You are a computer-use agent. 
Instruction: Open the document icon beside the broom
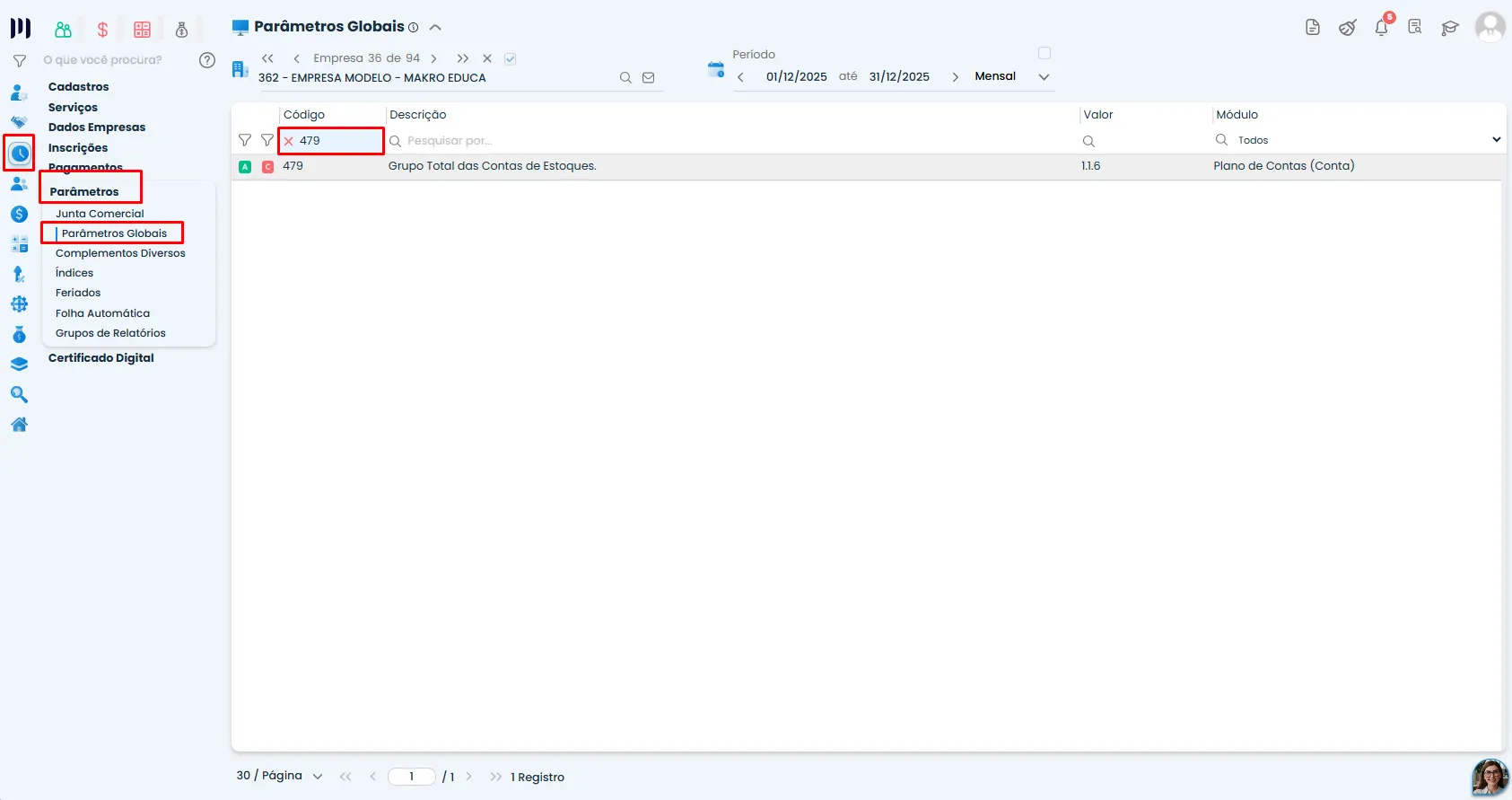[x=1313, y=27]
